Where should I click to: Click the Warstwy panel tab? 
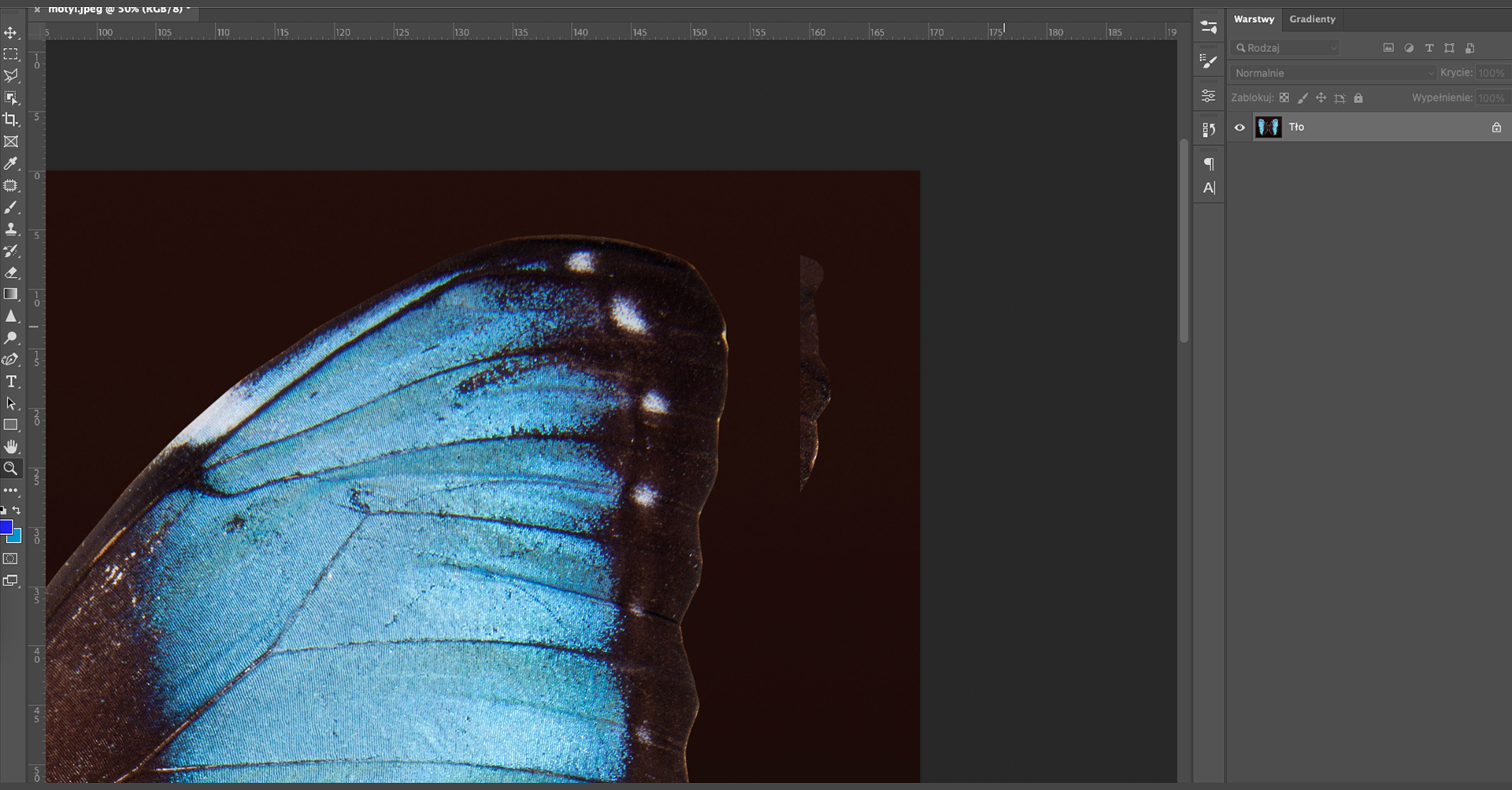pos(1254,19)
